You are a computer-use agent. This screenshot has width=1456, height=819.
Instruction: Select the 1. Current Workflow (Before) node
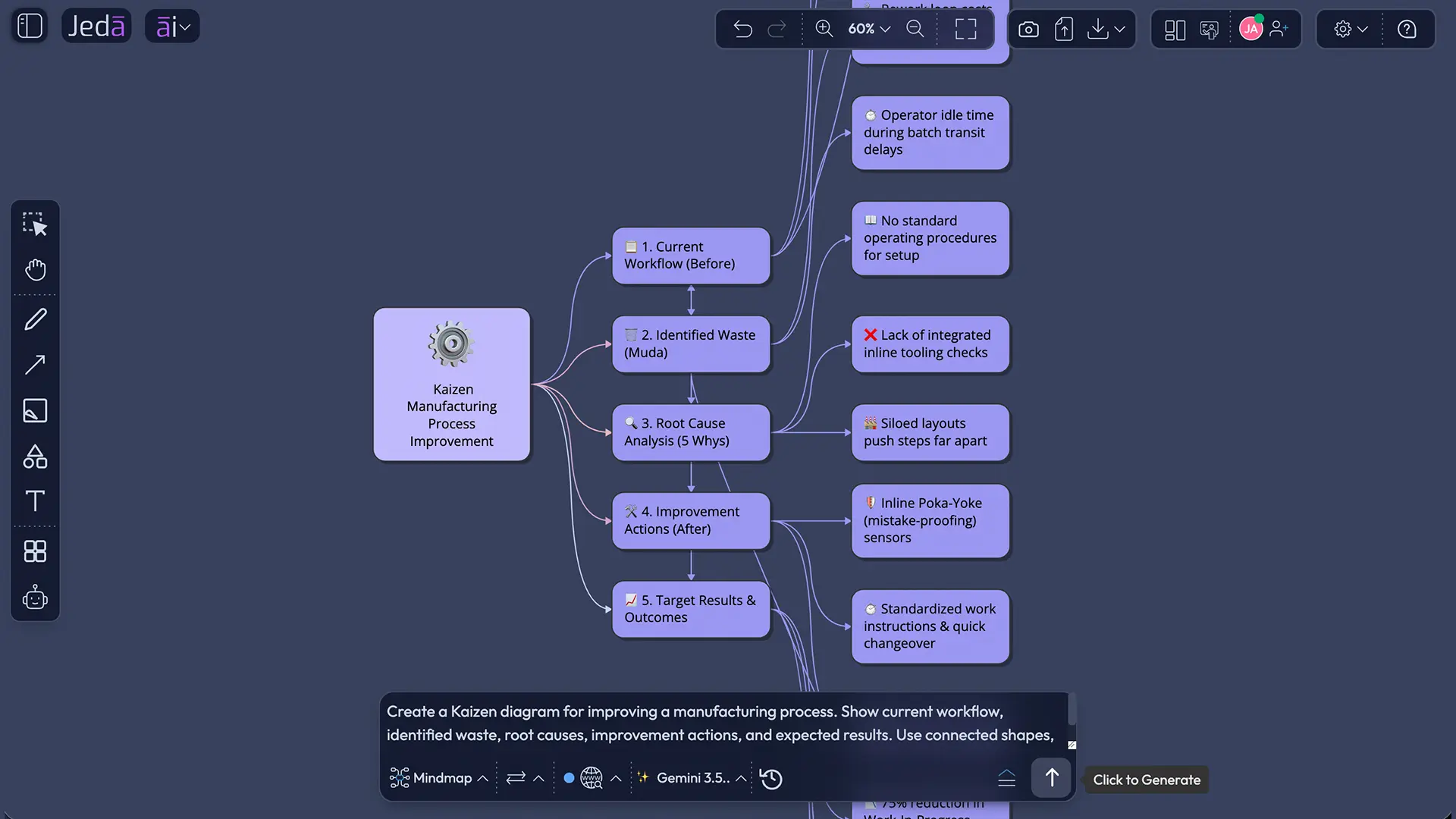coord(691,256)
